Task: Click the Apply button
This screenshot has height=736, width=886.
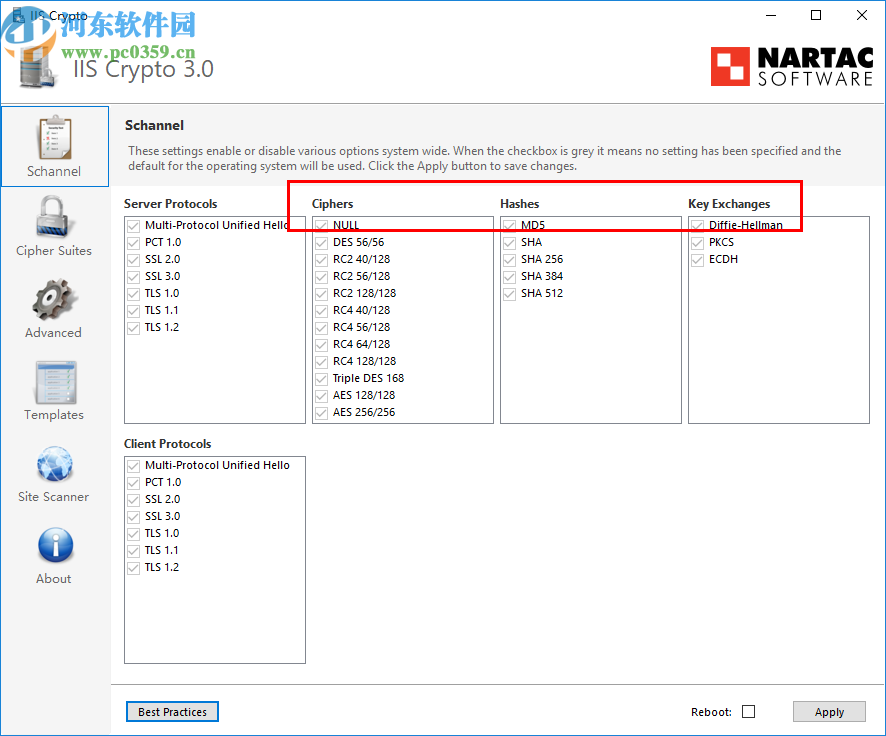Action: [829, 712]
